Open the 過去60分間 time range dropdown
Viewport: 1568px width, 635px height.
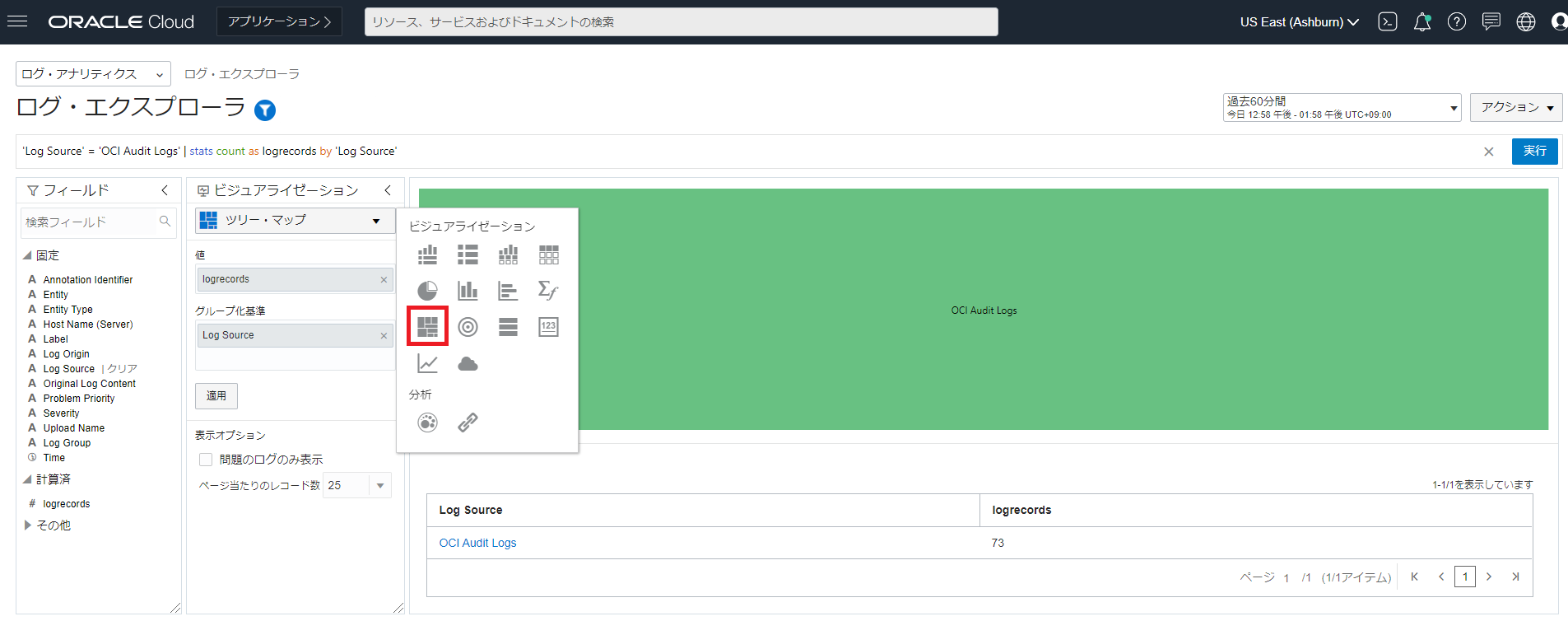coord(1342,107)
